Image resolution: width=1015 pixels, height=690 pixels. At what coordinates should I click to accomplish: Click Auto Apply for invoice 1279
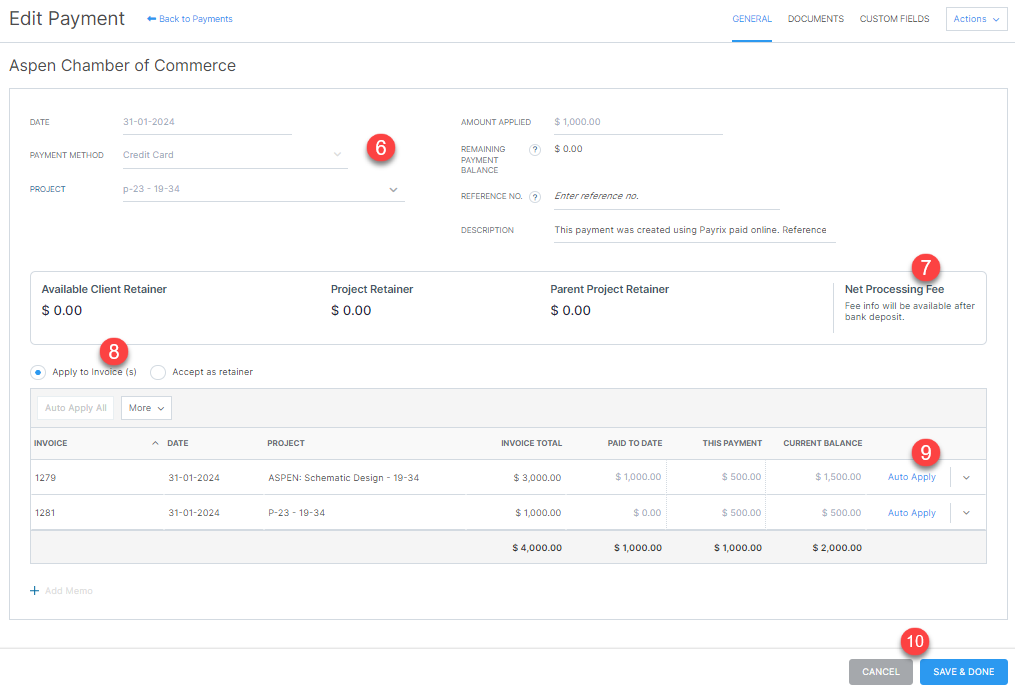click(911, 478)
